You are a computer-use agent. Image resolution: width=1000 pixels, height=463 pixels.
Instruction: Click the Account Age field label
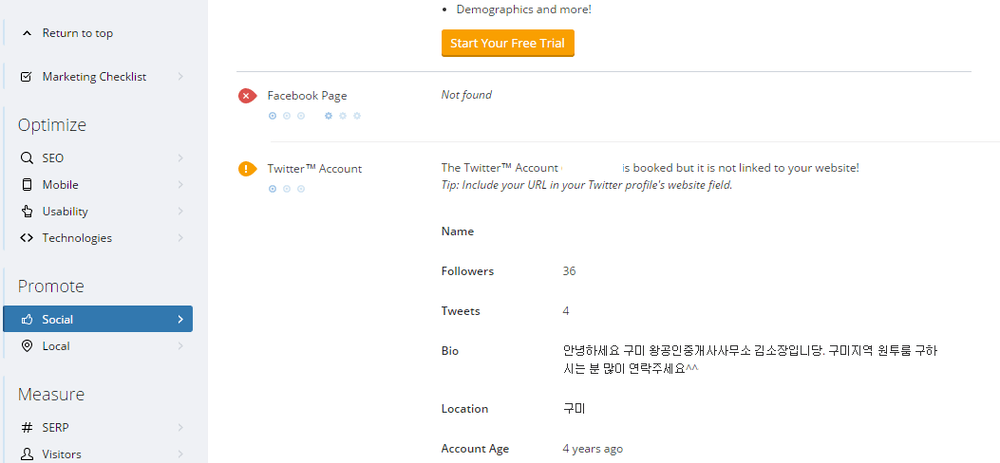pos(475,449)
